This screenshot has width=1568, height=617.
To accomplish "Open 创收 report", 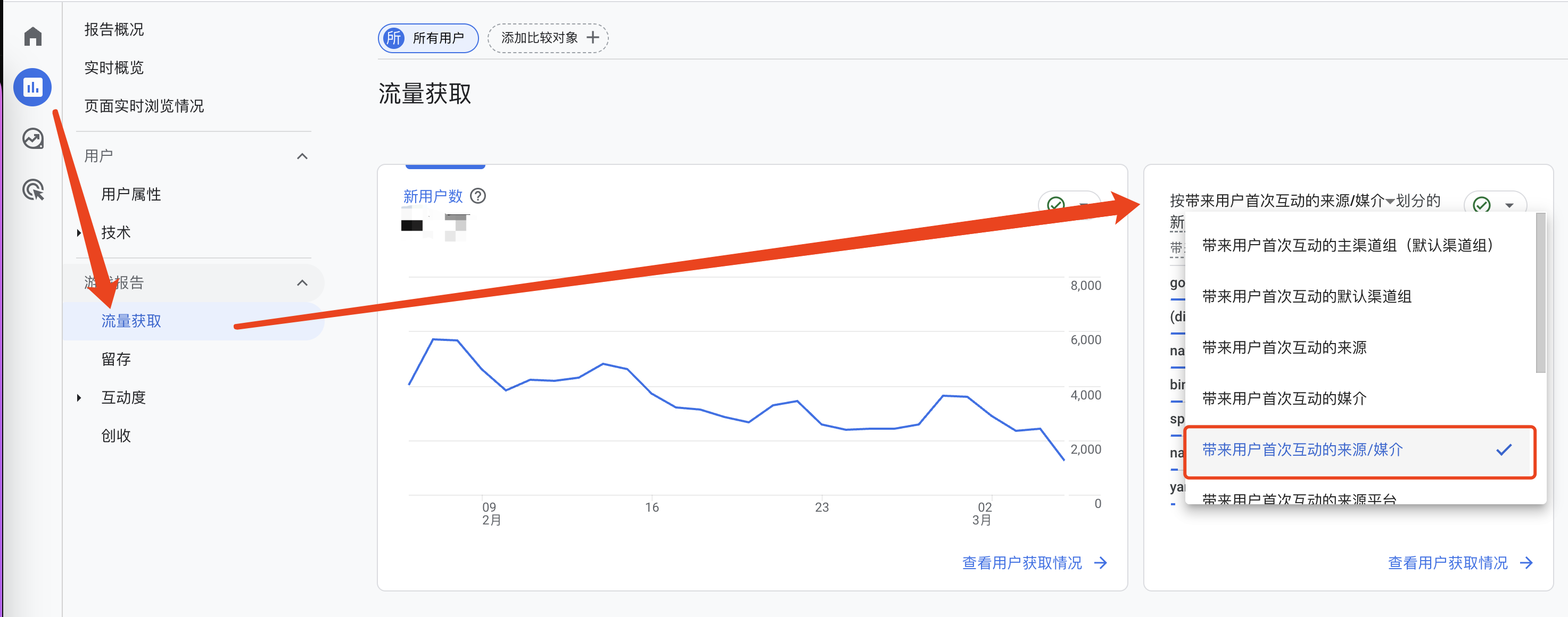I will pos(115,436).
